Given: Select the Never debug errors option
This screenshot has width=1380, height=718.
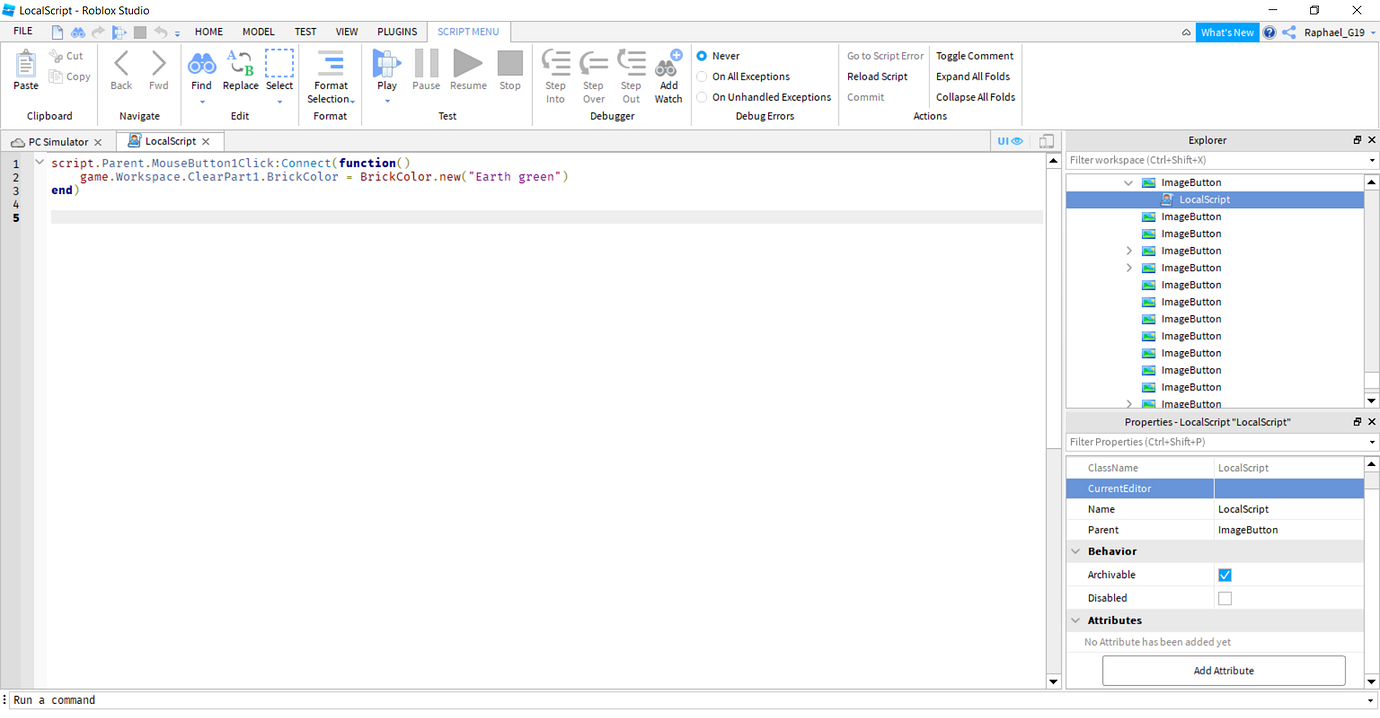Looking at the screenshot, I should point(702,56).
